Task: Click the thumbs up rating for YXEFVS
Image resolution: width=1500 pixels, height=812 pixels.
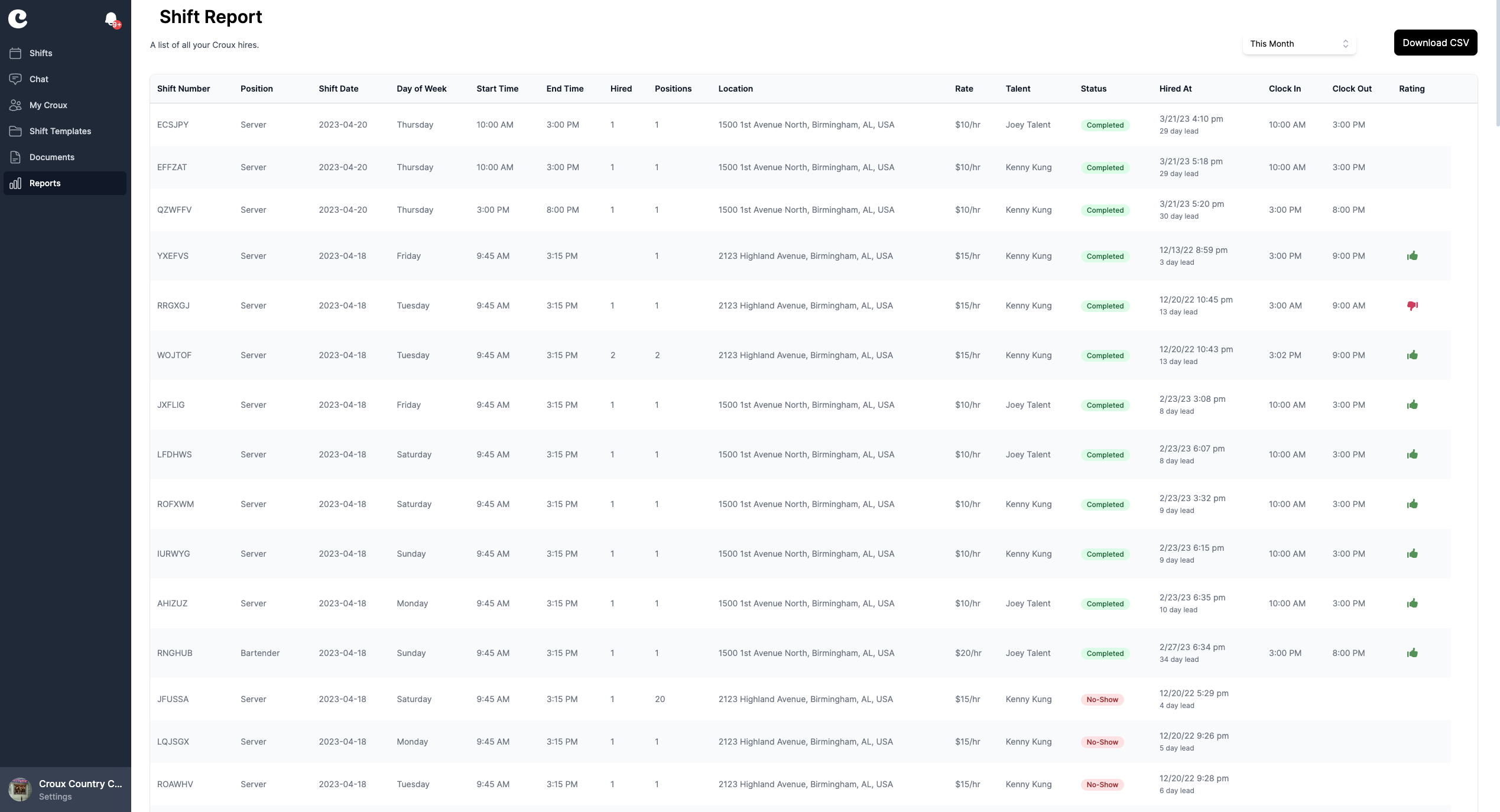Action: click(x=1412, y=256)
